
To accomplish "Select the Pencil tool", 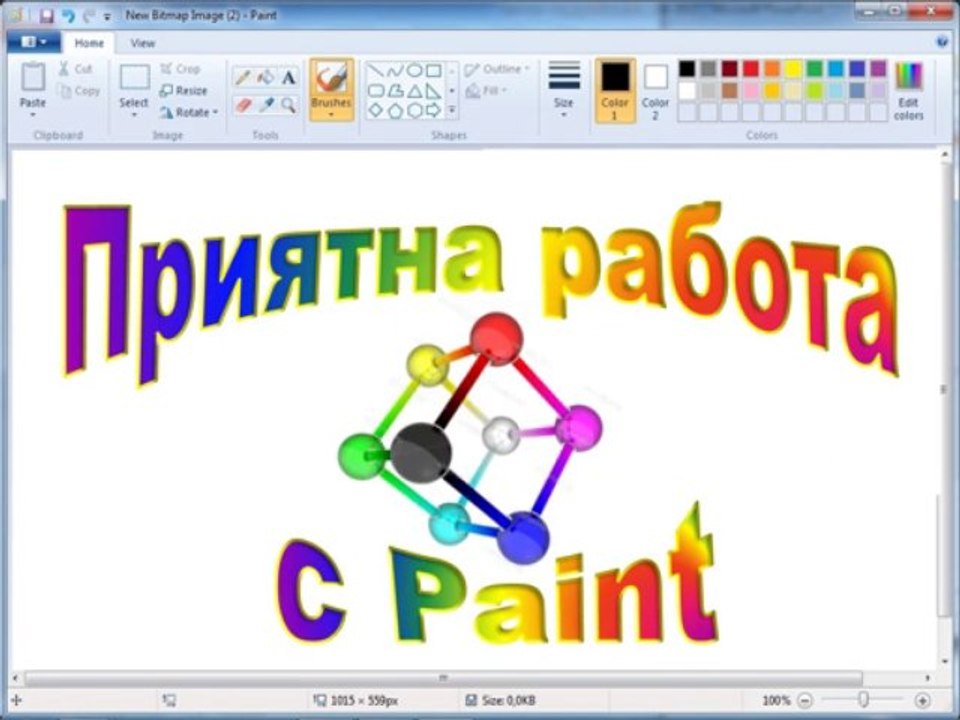I will pos(242,78).
